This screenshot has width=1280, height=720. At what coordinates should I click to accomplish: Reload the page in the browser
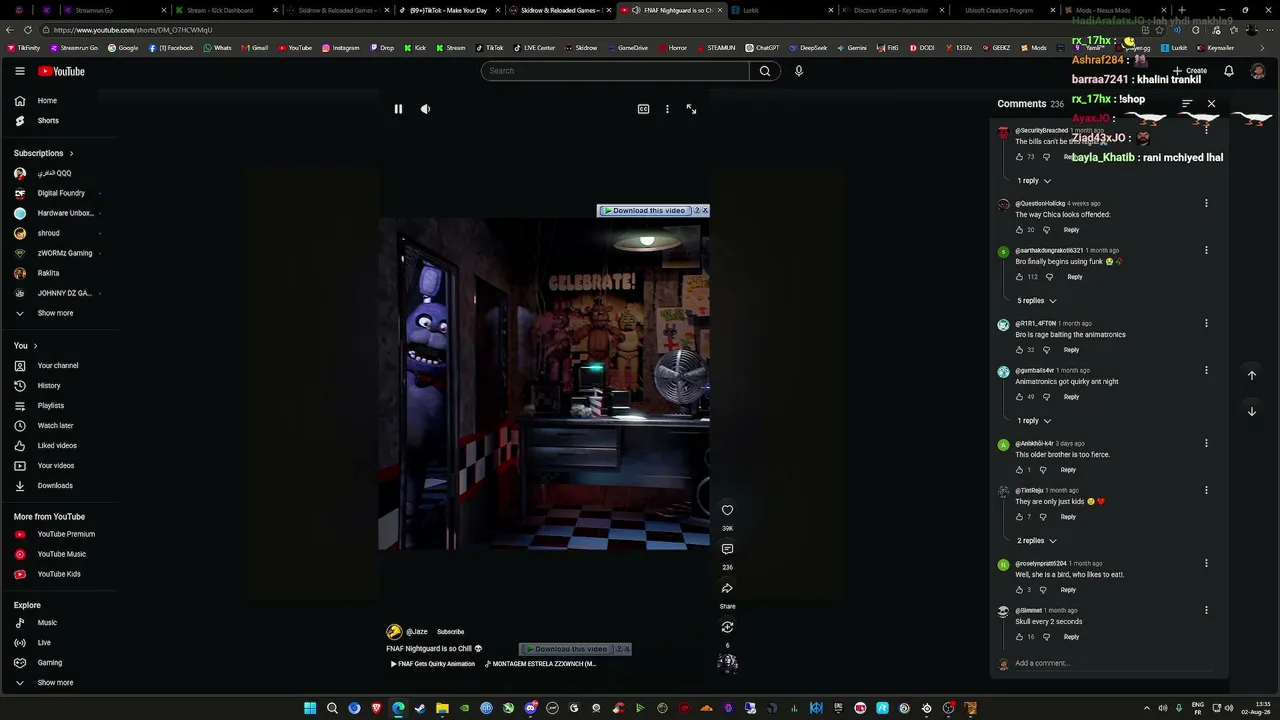click(28, 30)
